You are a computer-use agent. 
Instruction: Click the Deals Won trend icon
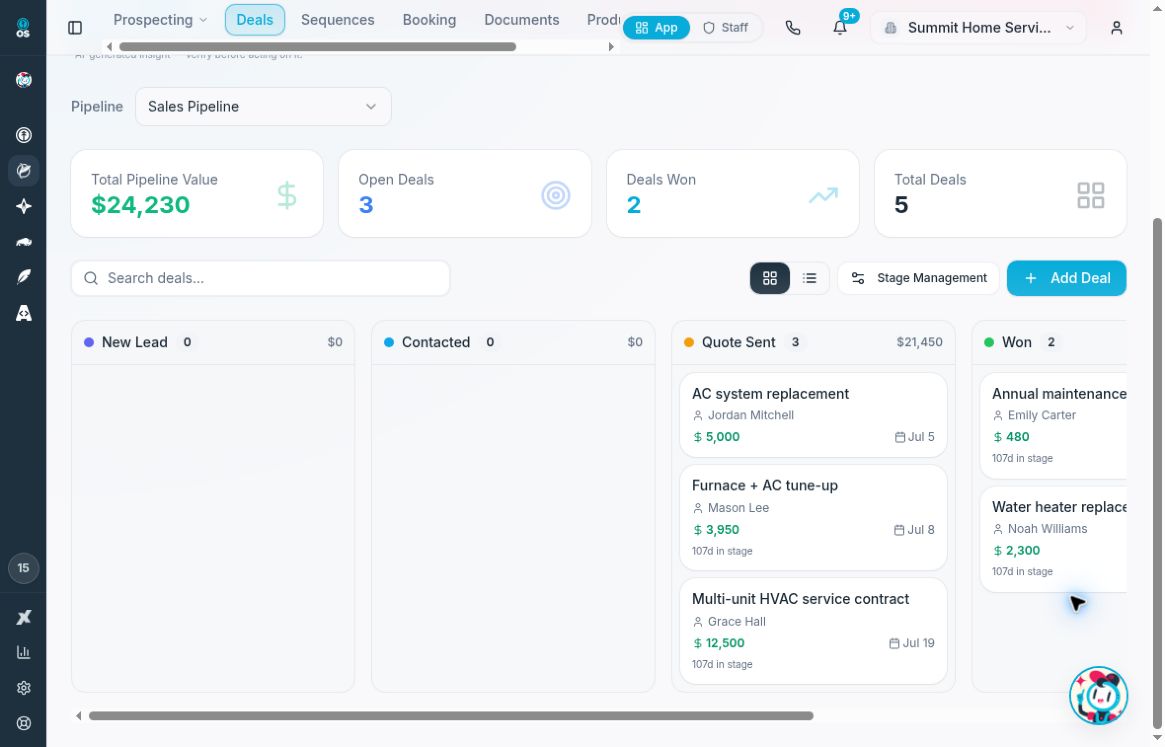point(823,195)
